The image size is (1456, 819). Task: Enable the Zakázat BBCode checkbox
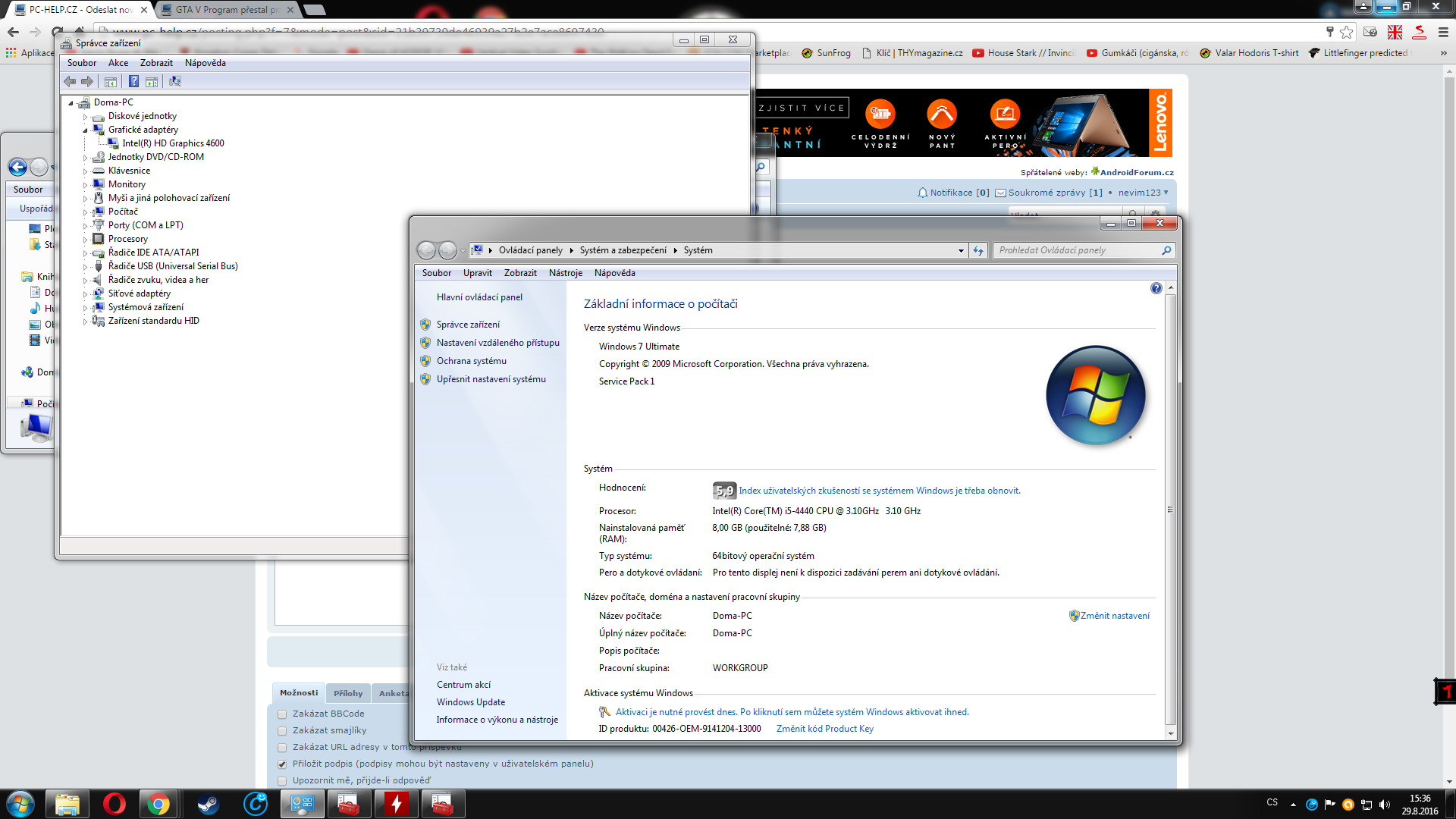[282, 714]
